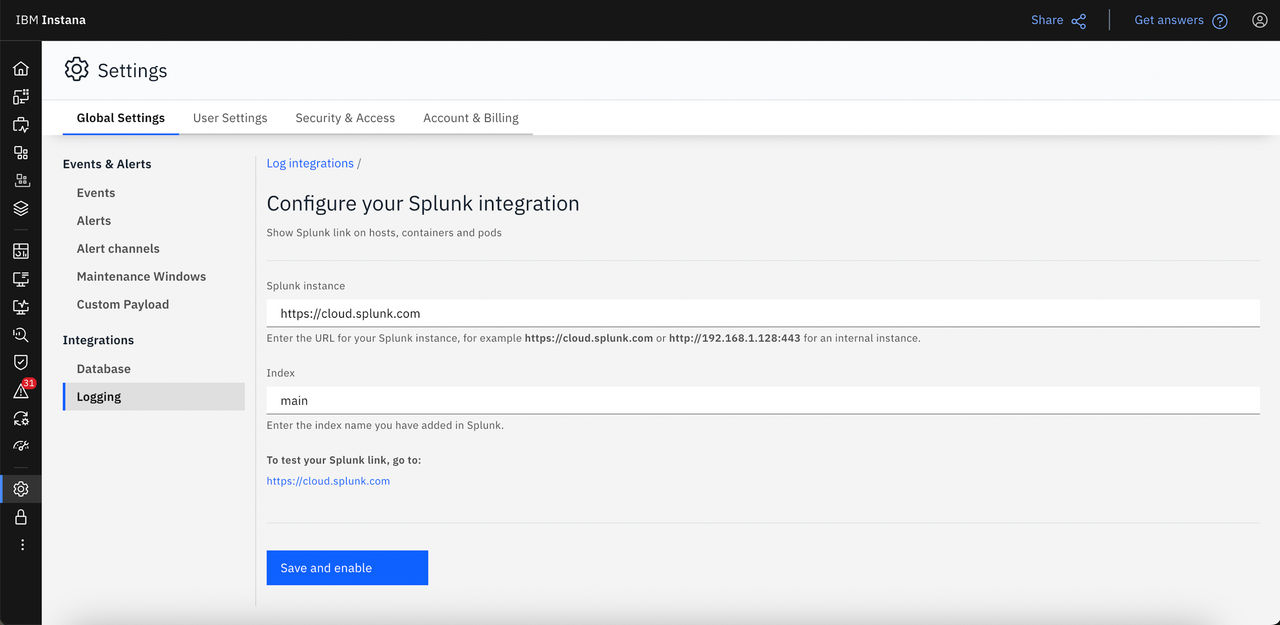Viewport: 1280px width, 625px height.
Task: Open Maintenance Windows menu item
Action: tap(141, 277)
